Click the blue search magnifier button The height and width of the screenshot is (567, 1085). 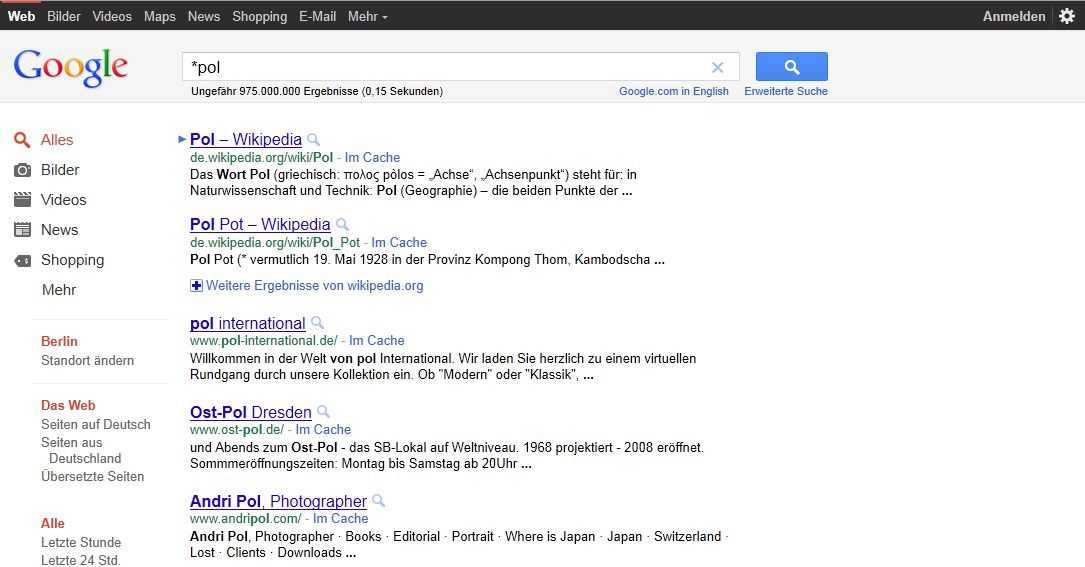click(x=791, y=67)
